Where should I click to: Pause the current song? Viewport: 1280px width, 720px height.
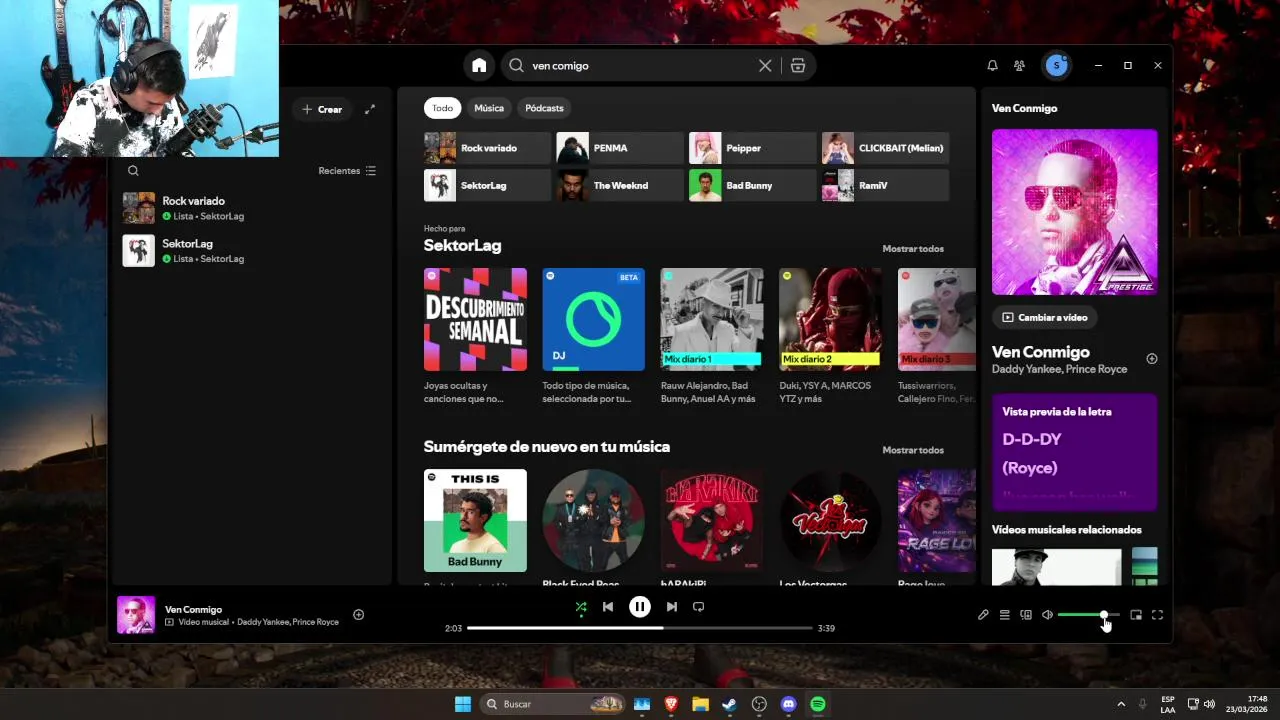pos(640,606)
